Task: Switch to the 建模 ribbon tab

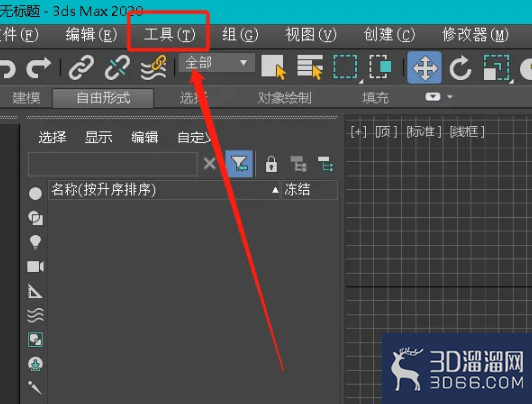Action: pos(26,98)
